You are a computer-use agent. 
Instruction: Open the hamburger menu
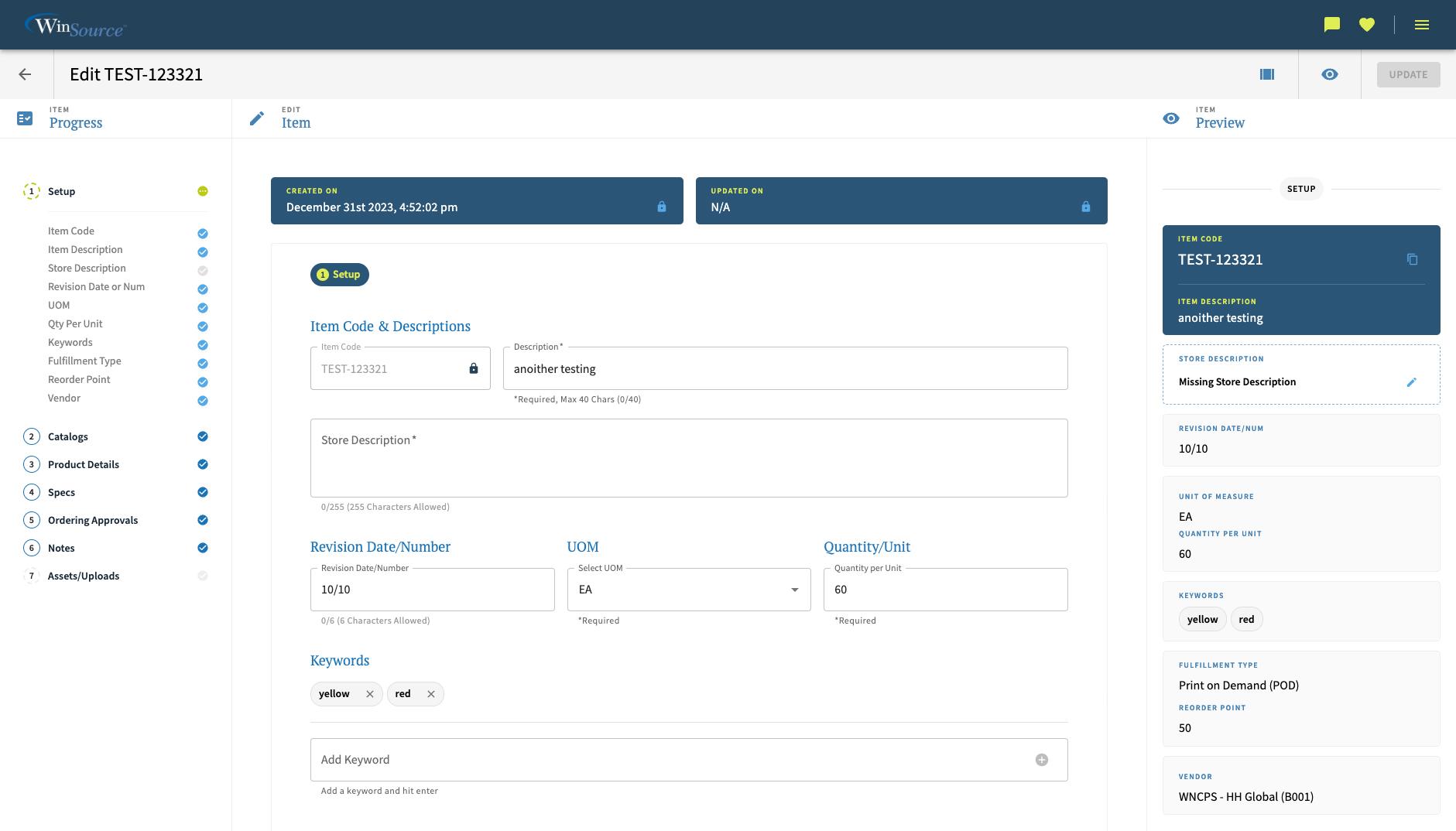click(x=1421, y=25)
